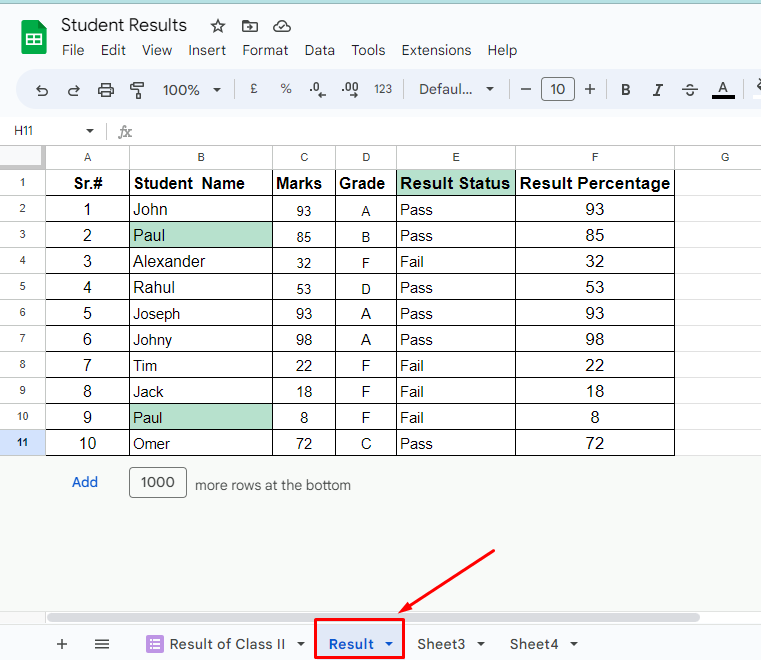Select the paint format roller icon

[x=138, y=90]
